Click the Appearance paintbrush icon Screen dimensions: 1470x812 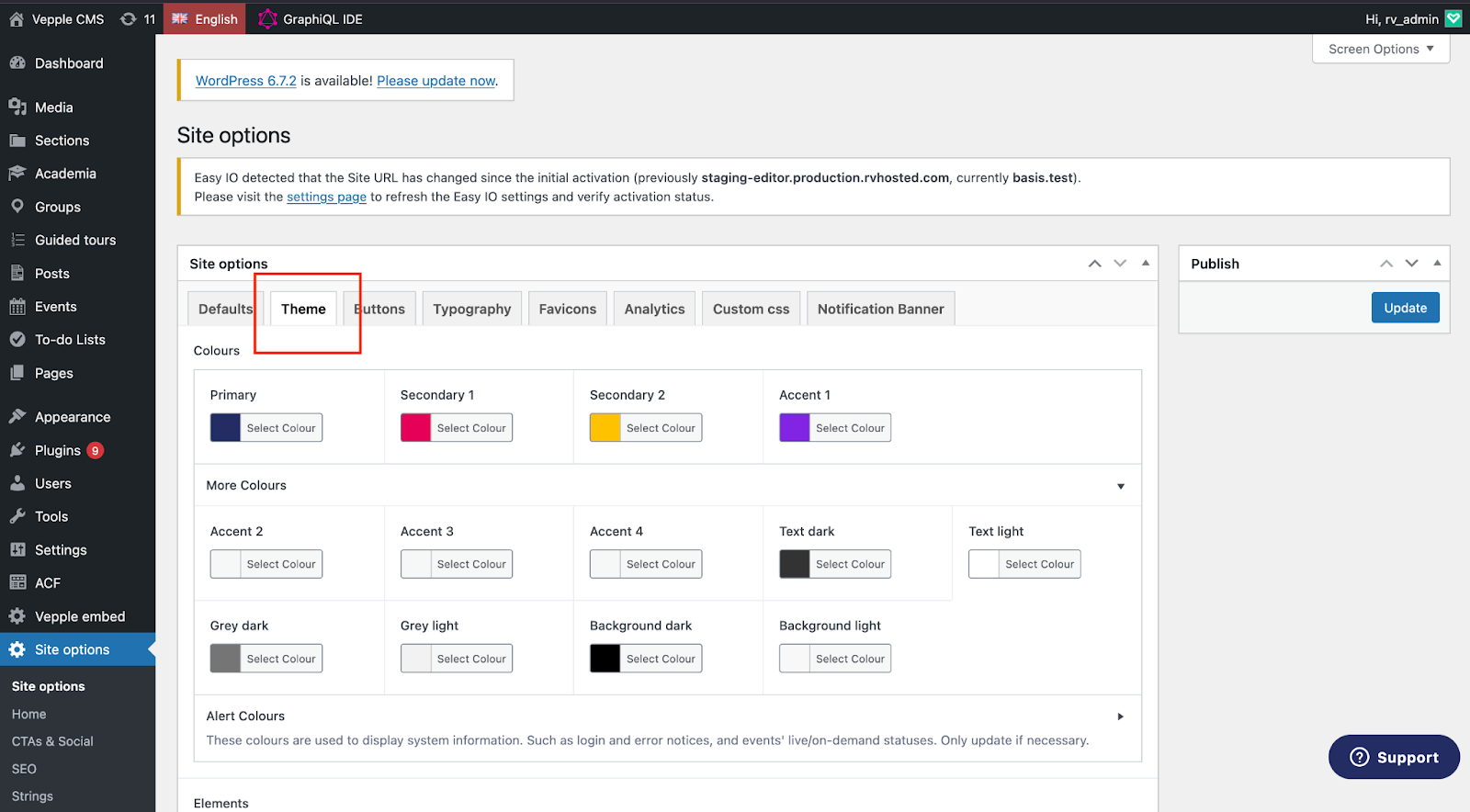click(17, 417)
